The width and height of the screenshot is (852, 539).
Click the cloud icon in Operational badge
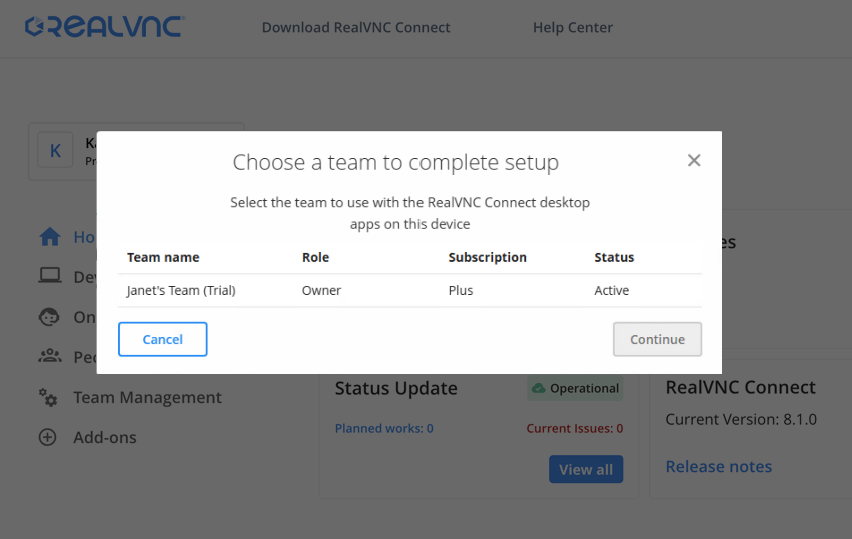(x=539, y=388)
